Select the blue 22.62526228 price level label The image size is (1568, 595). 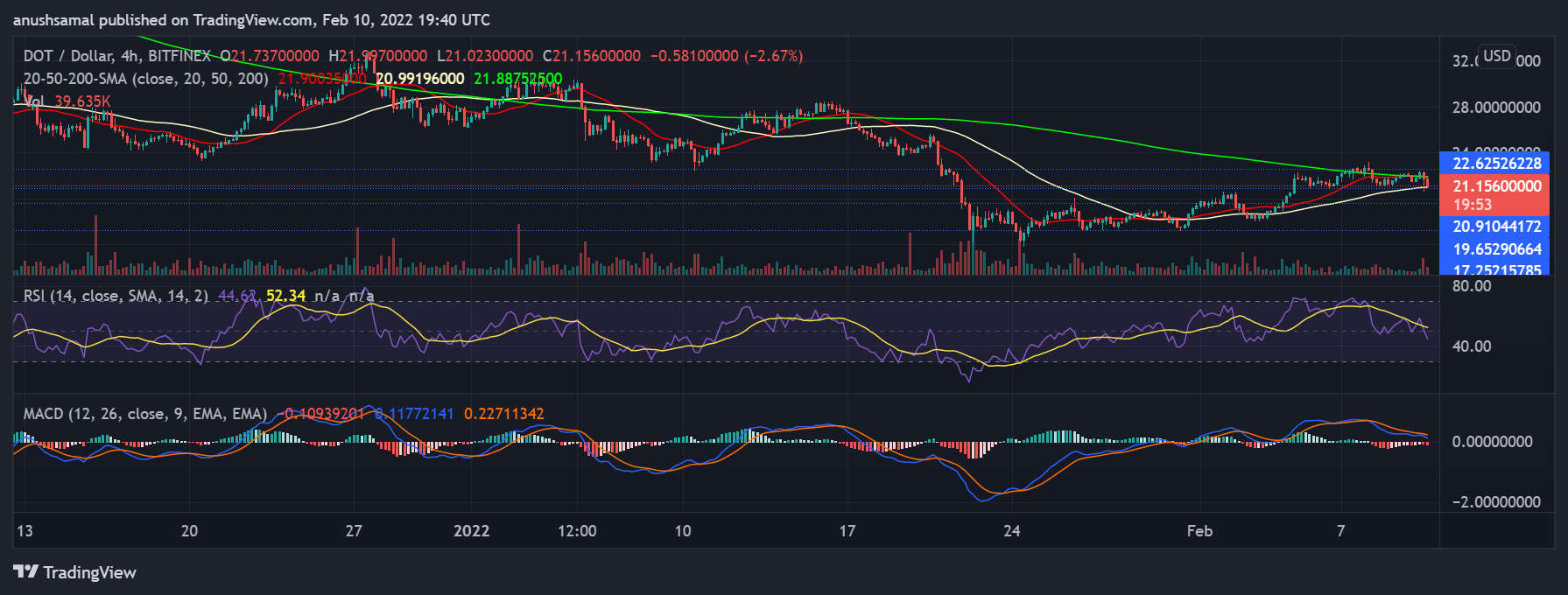1496,164
